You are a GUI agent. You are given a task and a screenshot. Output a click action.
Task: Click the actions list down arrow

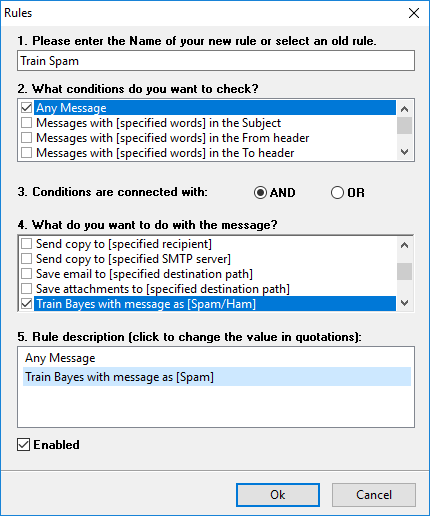(404, 303)
